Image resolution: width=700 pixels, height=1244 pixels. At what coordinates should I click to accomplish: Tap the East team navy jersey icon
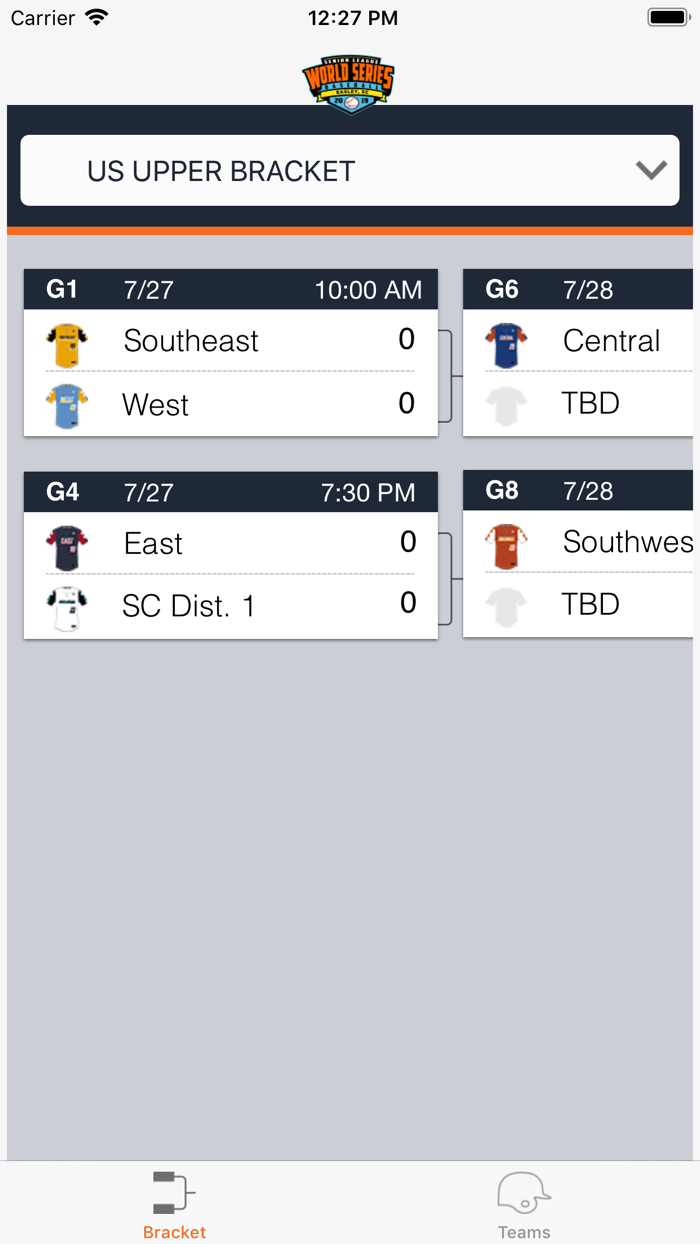[67, 548]
